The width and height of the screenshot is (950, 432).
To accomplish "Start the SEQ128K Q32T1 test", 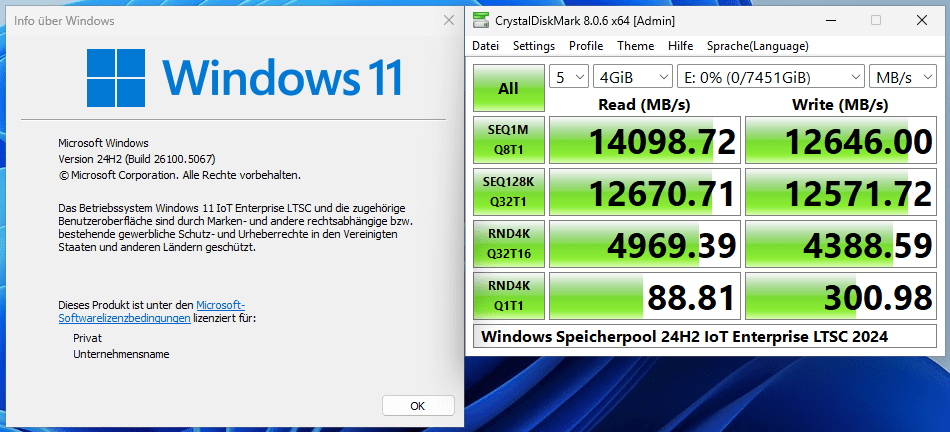I will (508, 193).
